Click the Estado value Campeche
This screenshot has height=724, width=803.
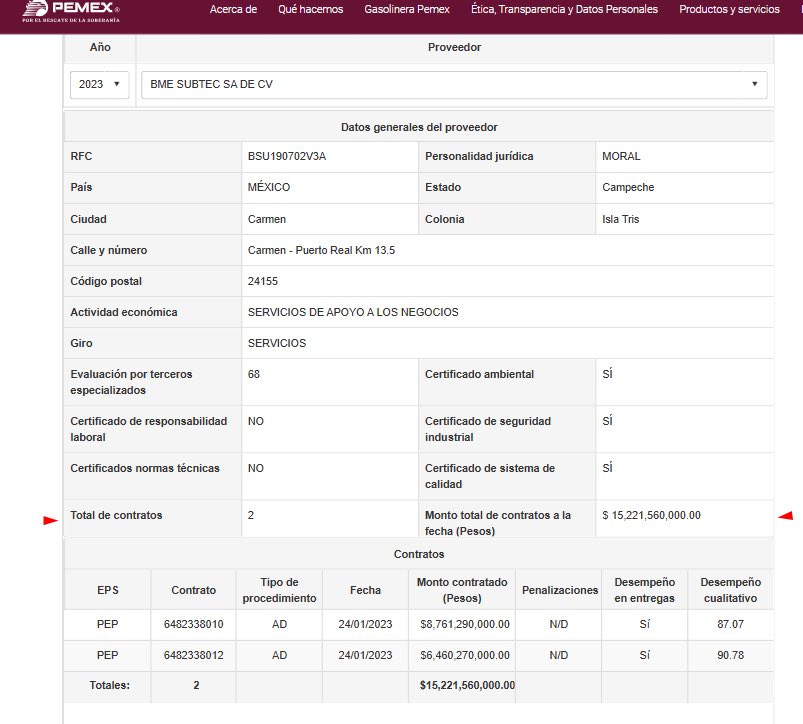tap(628, 187)
